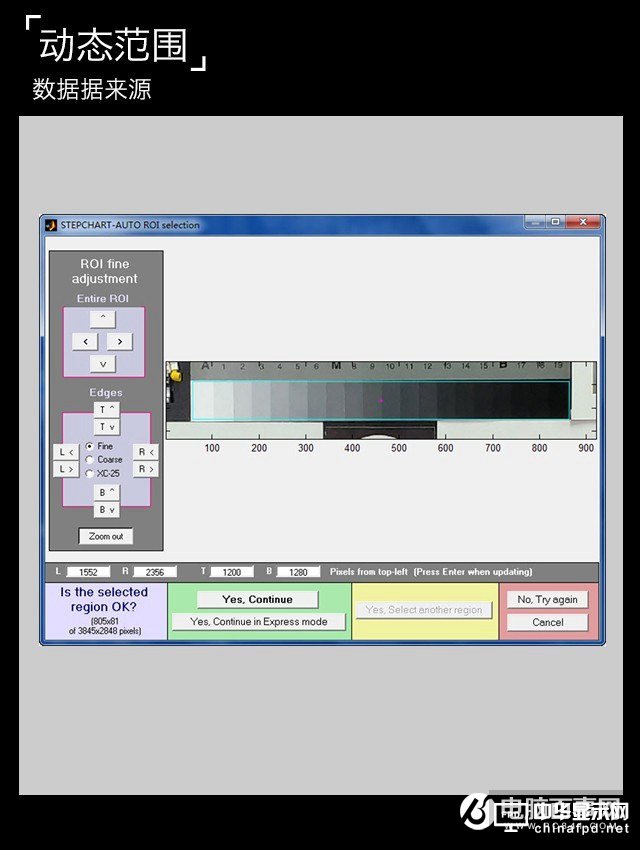Confirm with Yes, Continue button
The image size is (640, 850).
pos(257,600)
